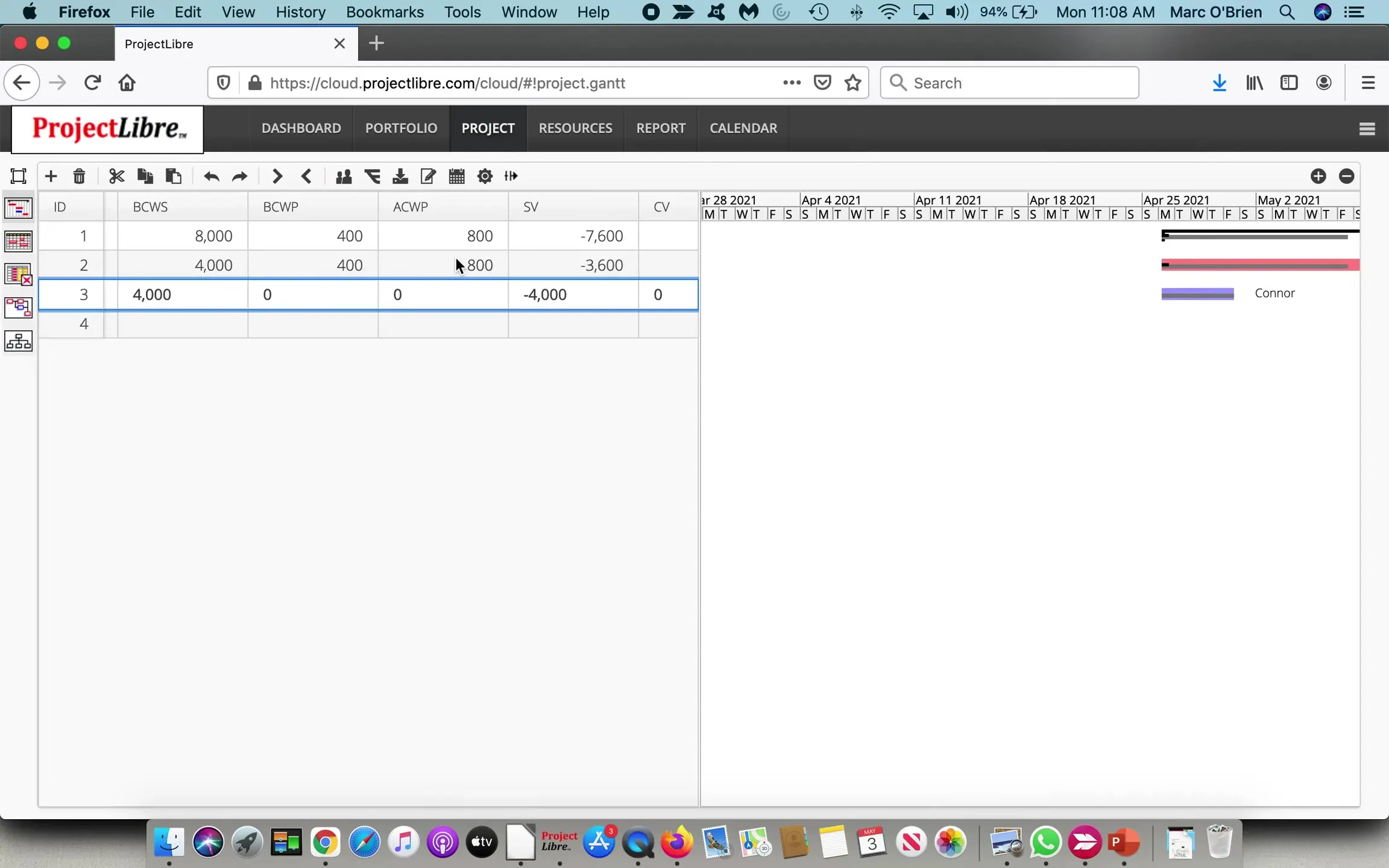1389x868 pixels.
Task: Sort by BCWS column header
Action: tap(183, 207)
